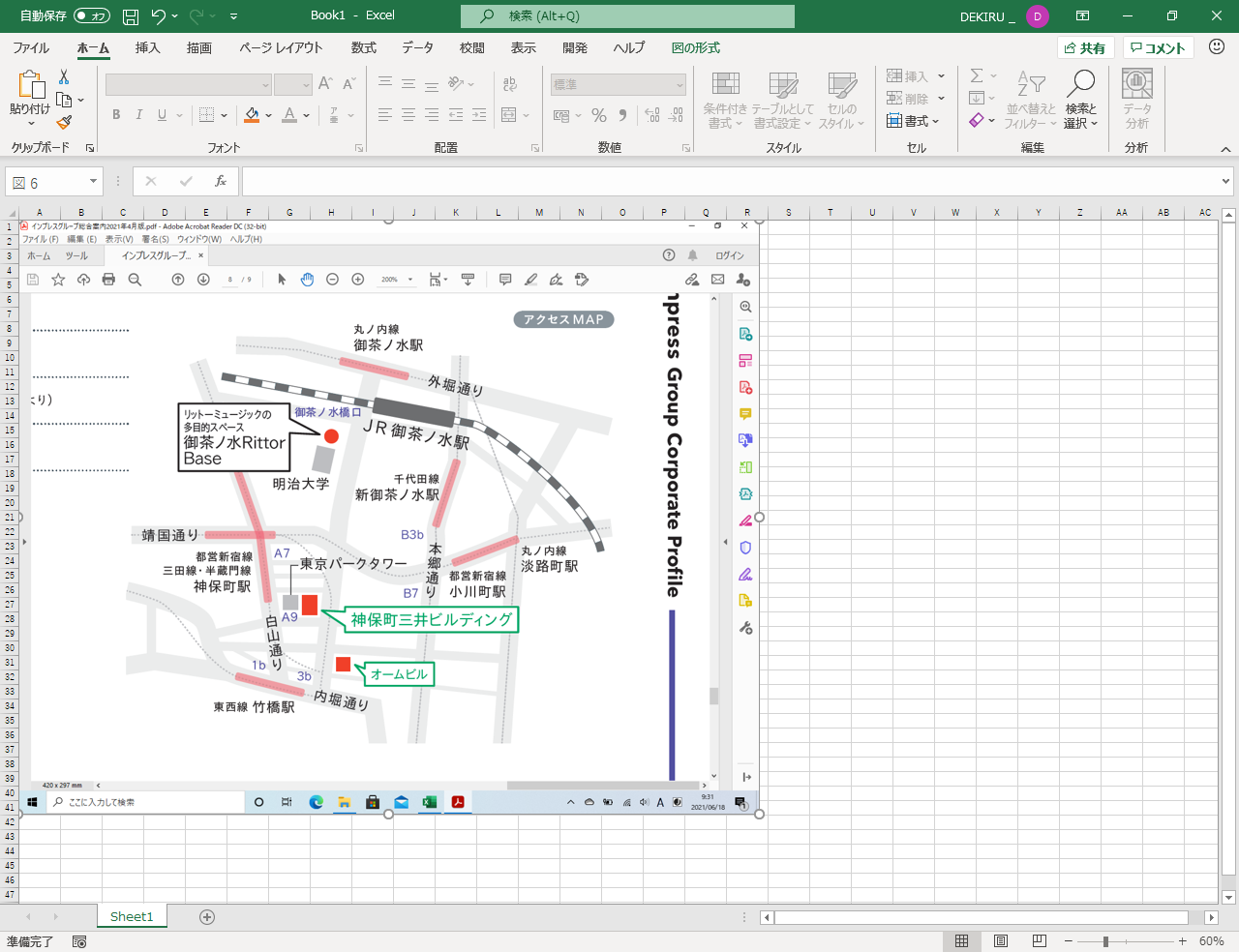The width and height of the screenshot is (1239, 952).
Task: Switch to Page Break Preview icon
Action: click(1040, 940)
